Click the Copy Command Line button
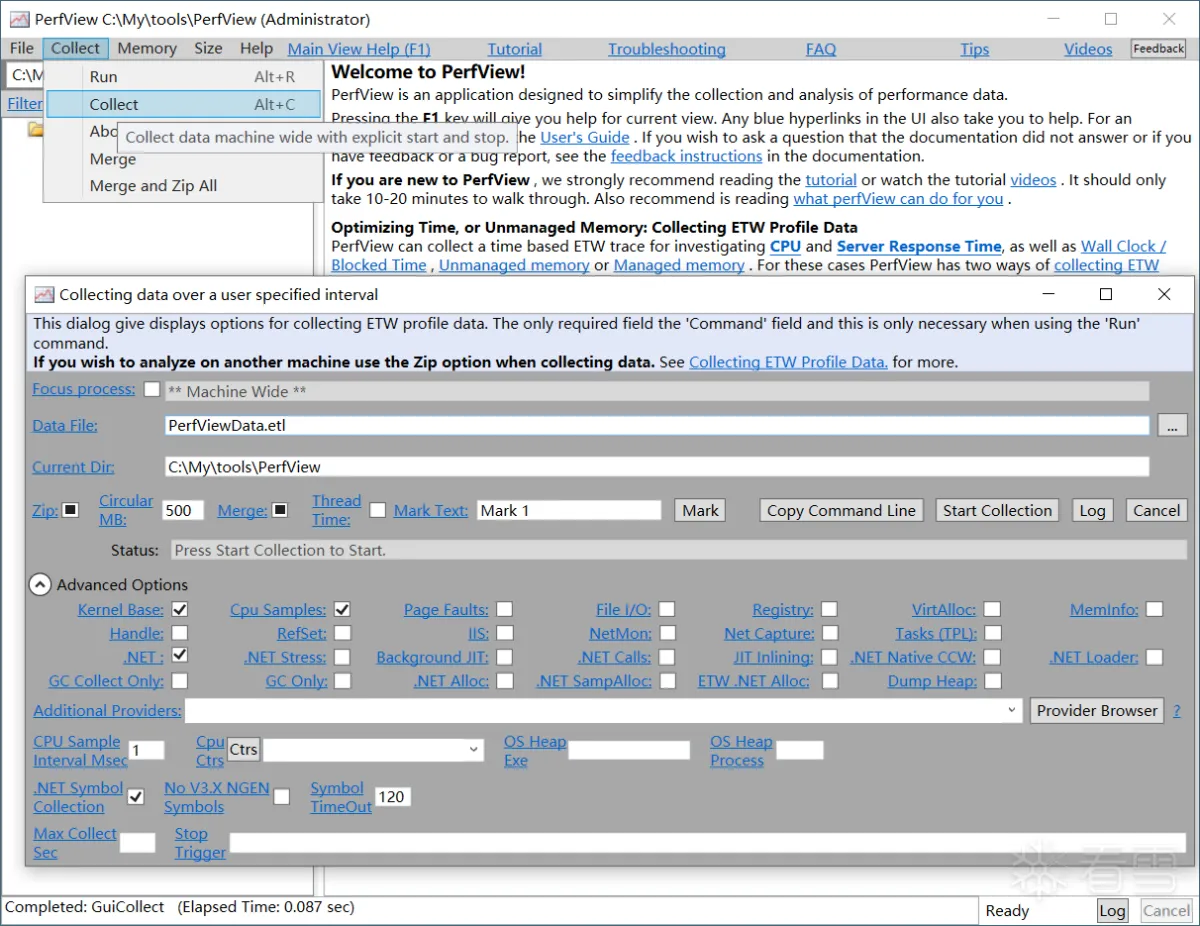This screenshot has height=926, width=1200. (x=841, y=510)
